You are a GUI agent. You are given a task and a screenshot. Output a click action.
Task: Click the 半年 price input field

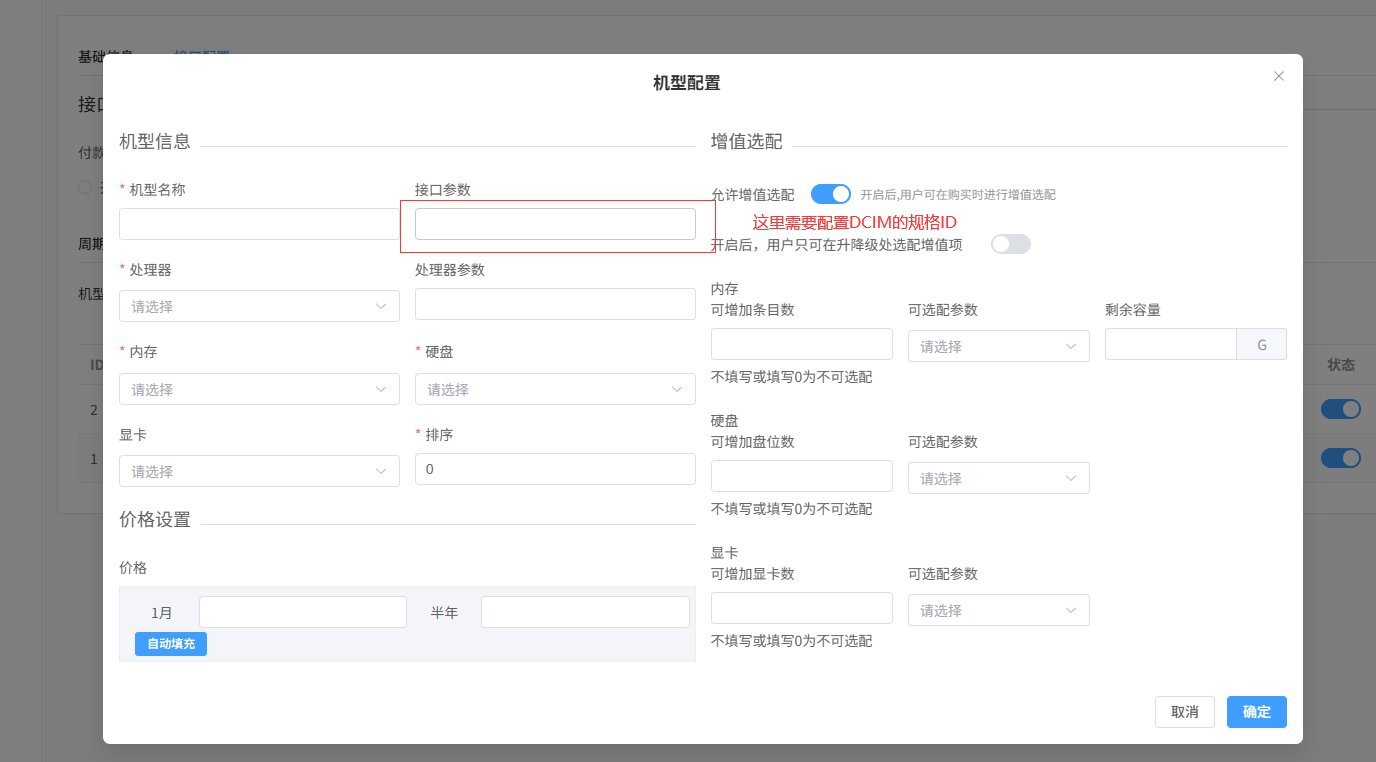pyautogui.click(x=585, y=612)
